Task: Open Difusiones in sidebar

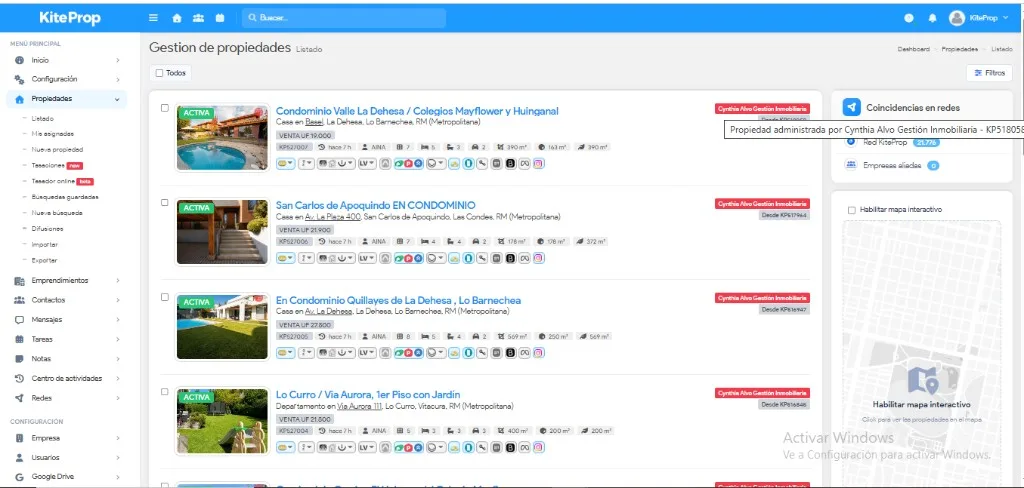Action: (47, 229)
